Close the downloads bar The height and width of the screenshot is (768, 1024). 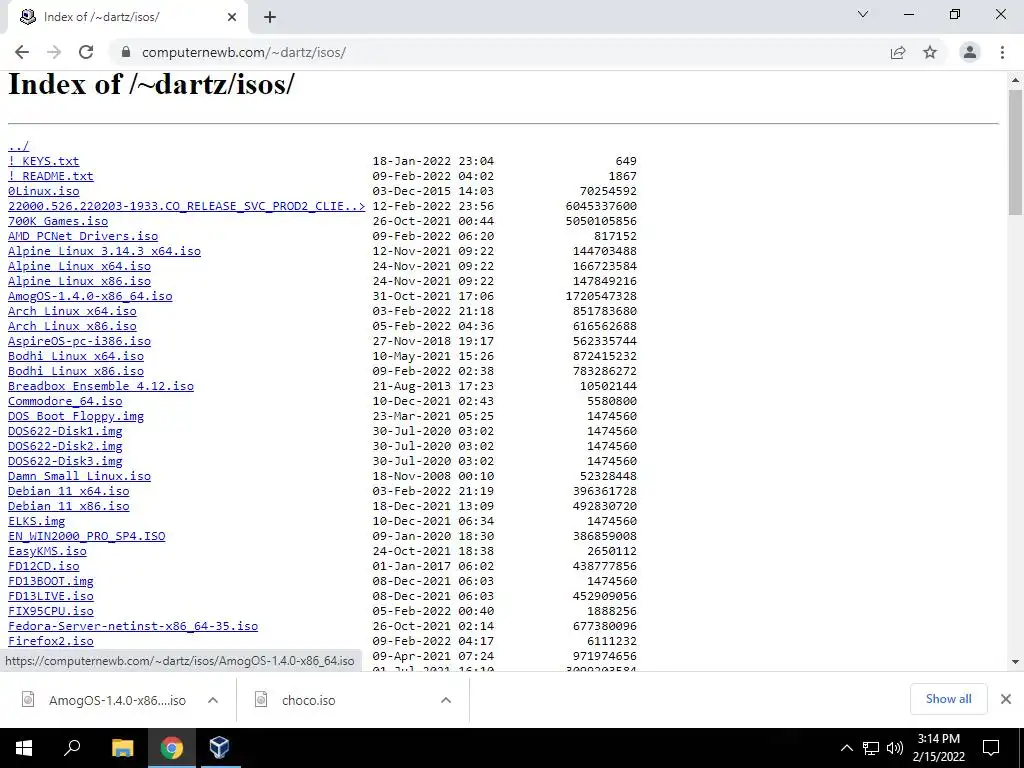tap(1006, 699)
